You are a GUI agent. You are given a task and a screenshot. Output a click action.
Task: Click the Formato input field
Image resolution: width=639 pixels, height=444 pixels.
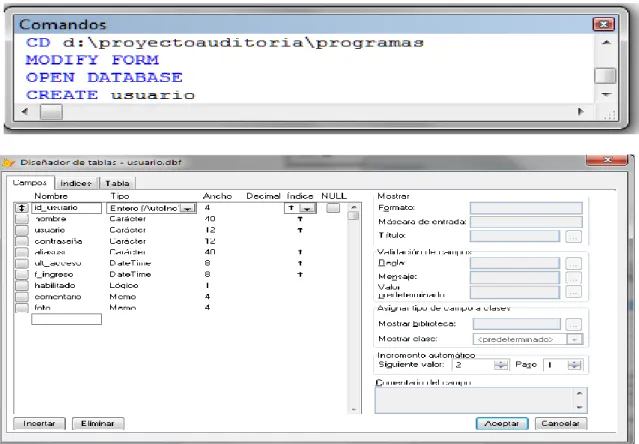click(x=526, y=208)
